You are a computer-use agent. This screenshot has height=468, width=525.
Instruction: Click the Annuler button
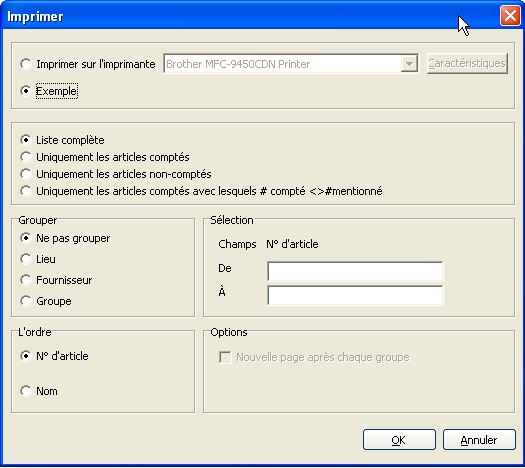pyautogui.click(x=479, y=440)
